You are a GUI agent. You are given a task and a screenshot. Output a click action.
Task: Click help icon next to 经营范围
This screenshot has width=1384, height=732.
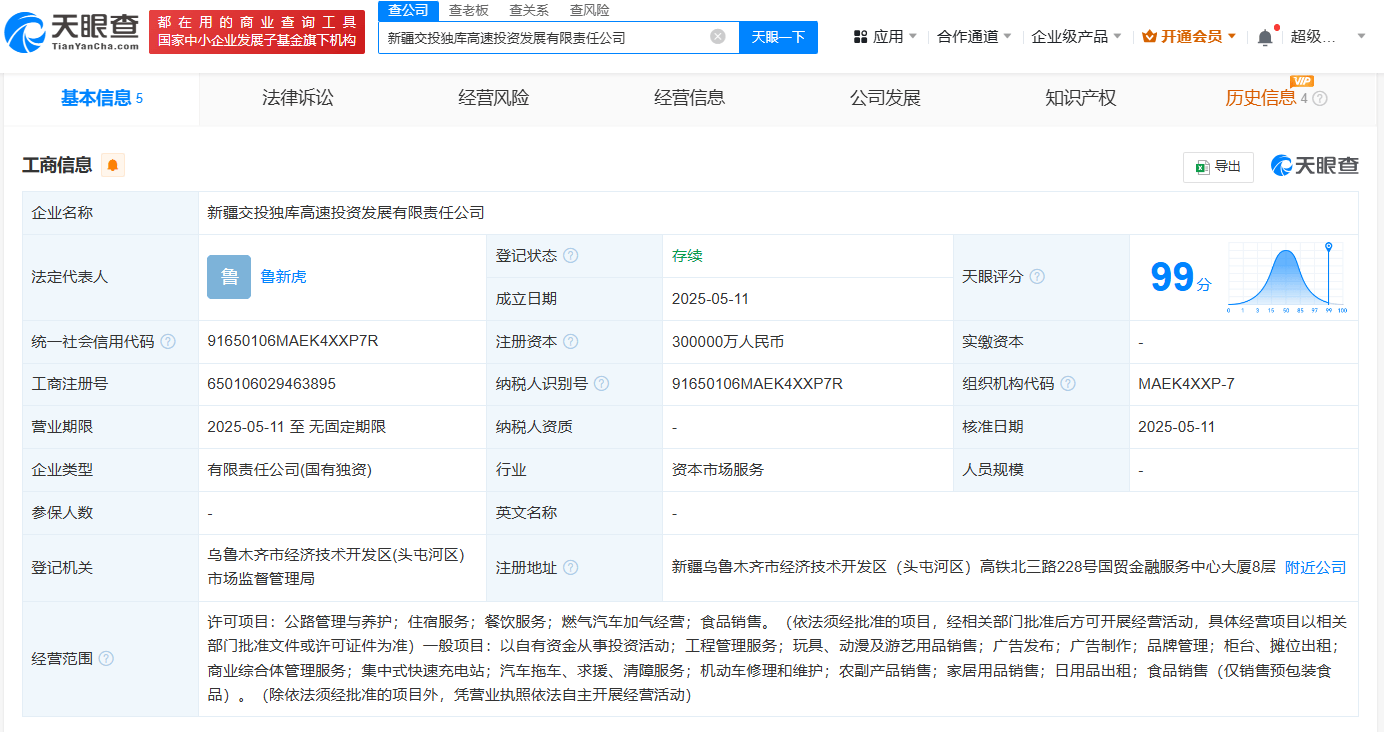106,659
